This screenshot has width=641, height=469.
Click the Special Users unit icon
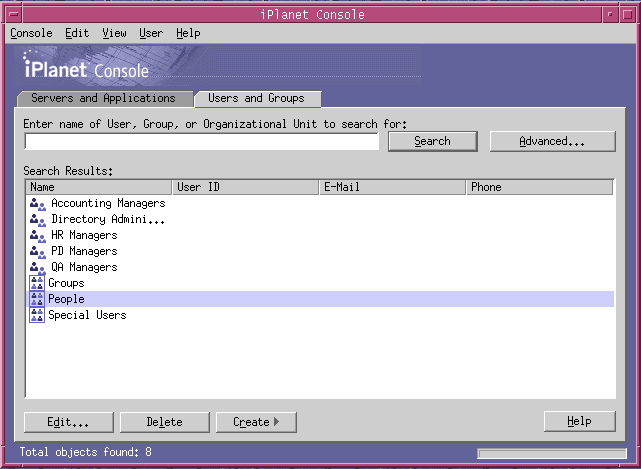[37, 315]
